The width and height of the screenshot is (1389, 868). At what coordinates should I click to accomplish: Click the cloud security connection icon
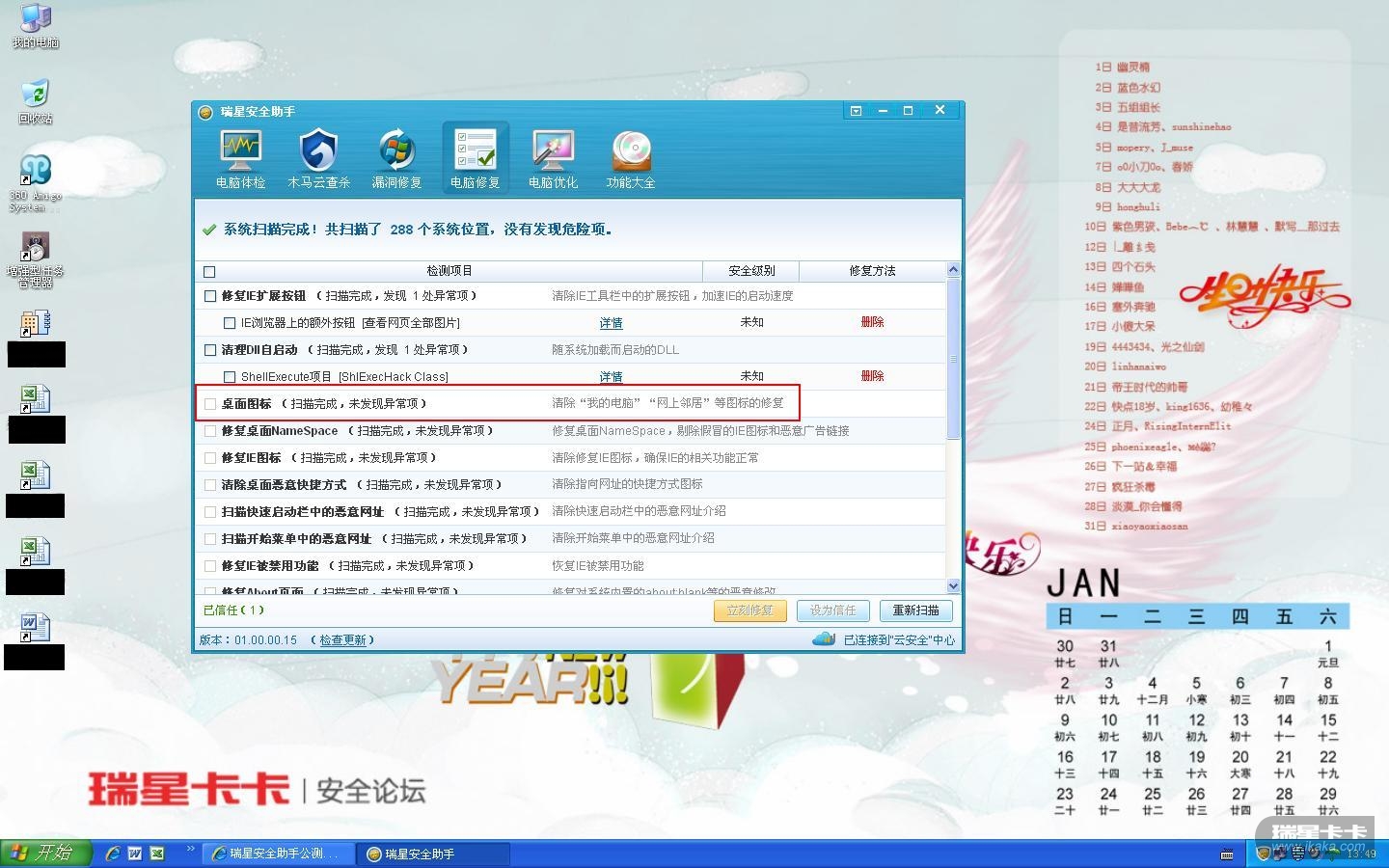(x=824, y=638)
